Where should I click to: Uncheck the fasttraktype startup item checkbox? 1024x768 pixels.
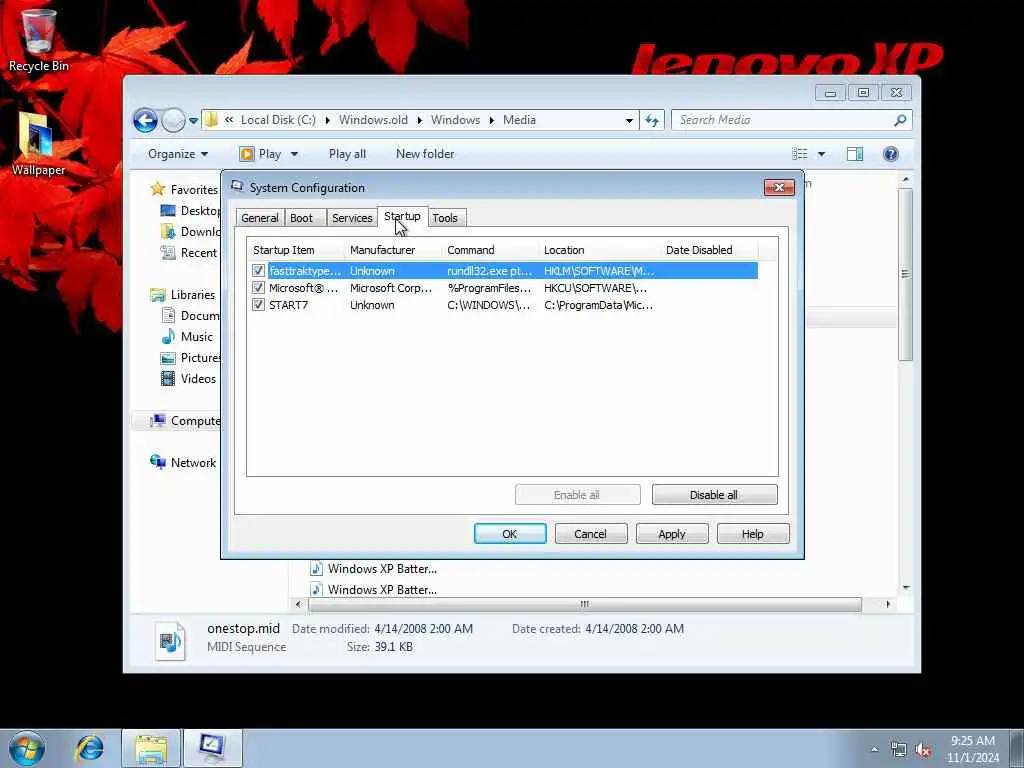259,270
